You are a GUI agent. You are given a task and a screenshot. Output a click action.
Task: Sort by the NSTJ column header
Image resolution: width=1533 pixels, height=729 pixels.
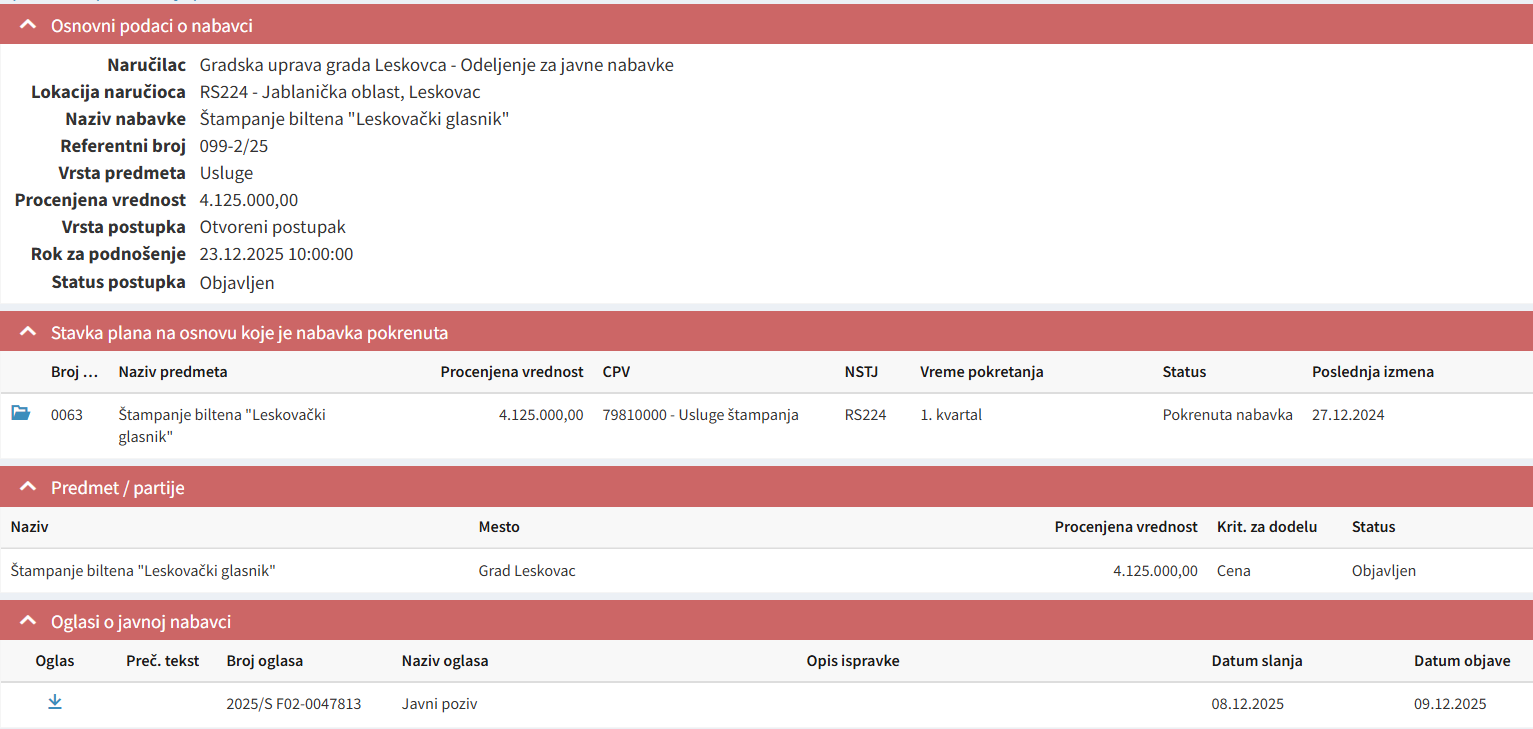click(861, 372)
